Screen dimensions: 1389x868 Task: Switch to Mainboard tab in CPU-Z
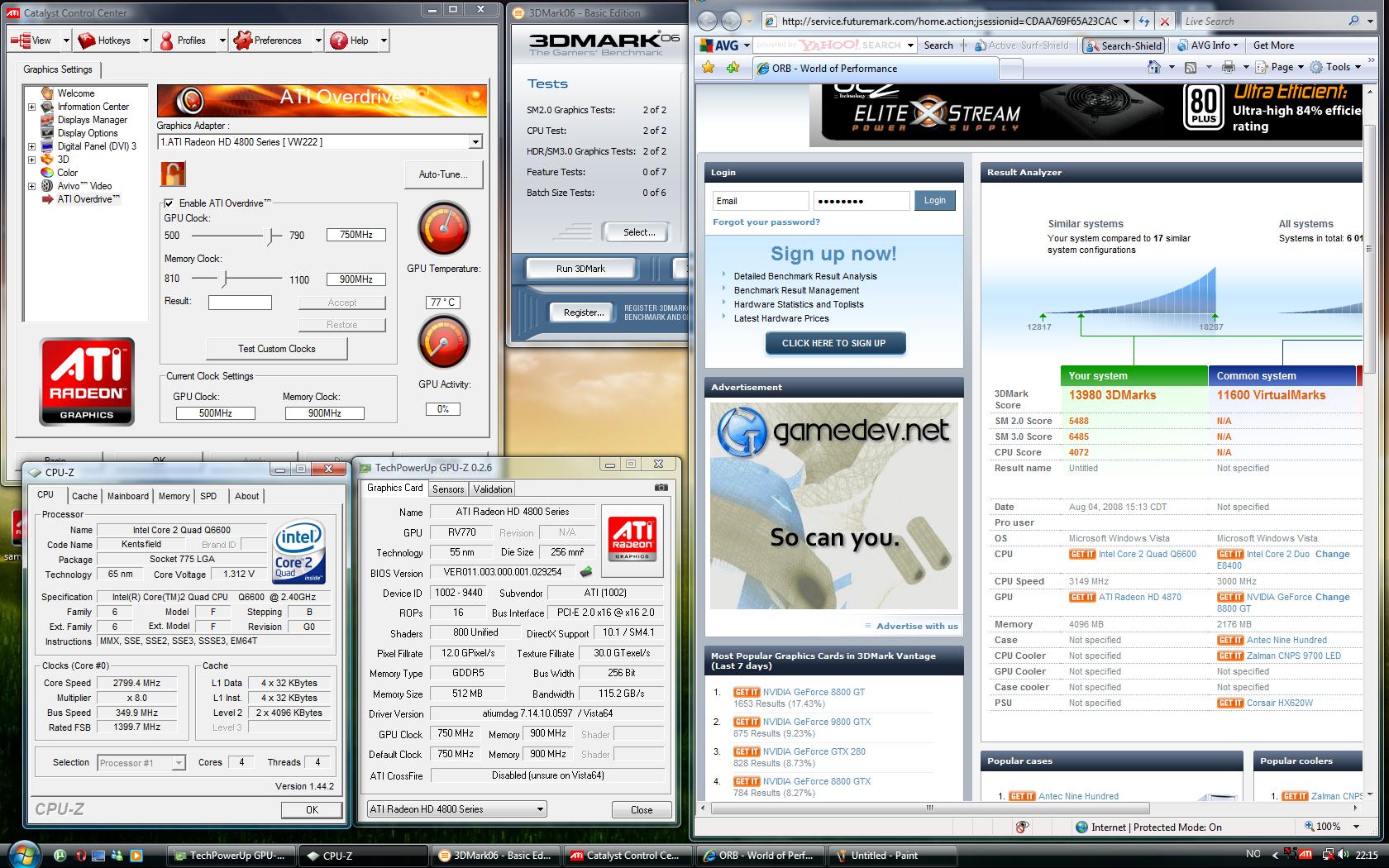128,496
